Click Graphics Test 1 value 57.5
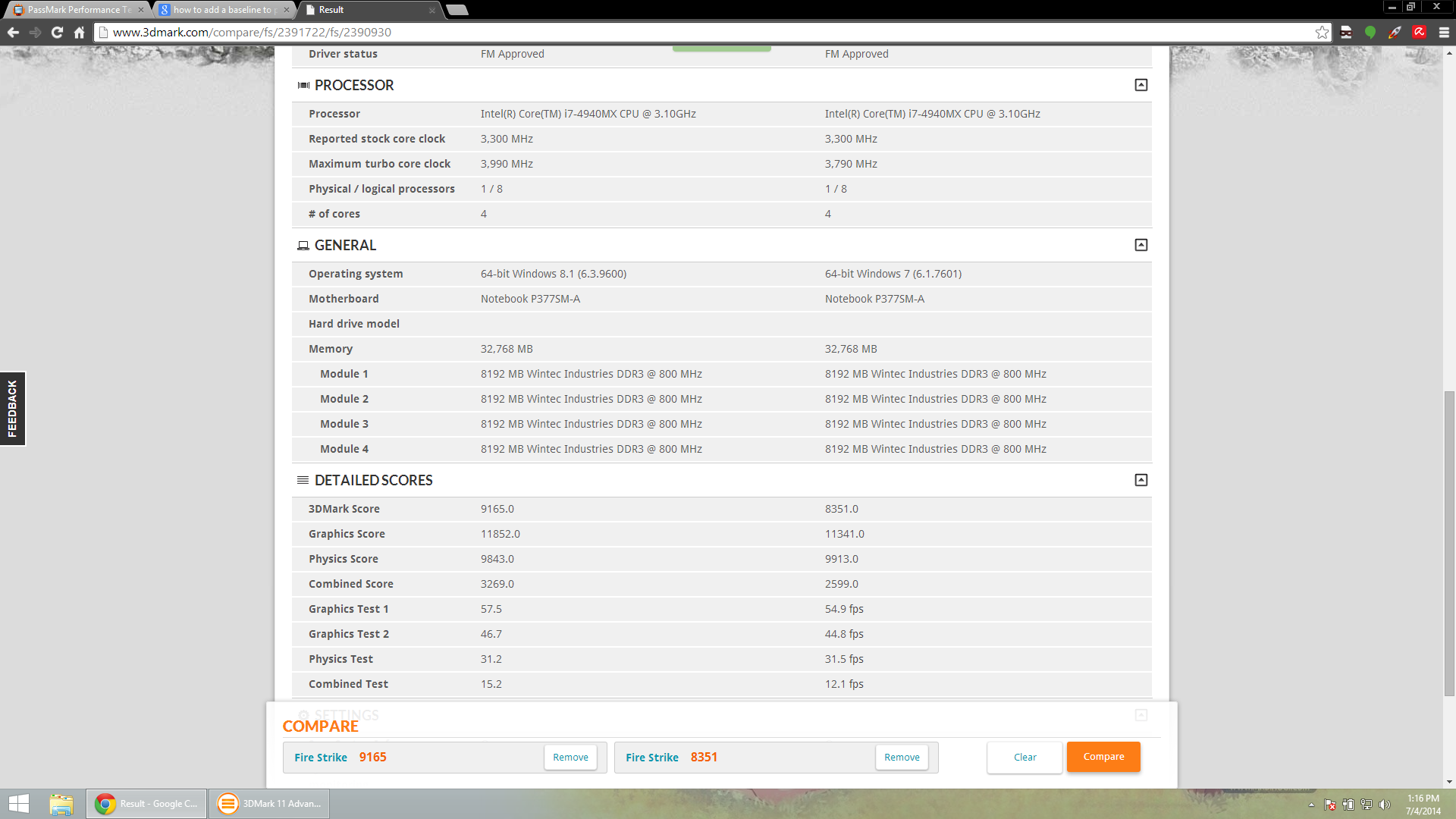Viewport: 1456px width, 819px height. (491, 609)
